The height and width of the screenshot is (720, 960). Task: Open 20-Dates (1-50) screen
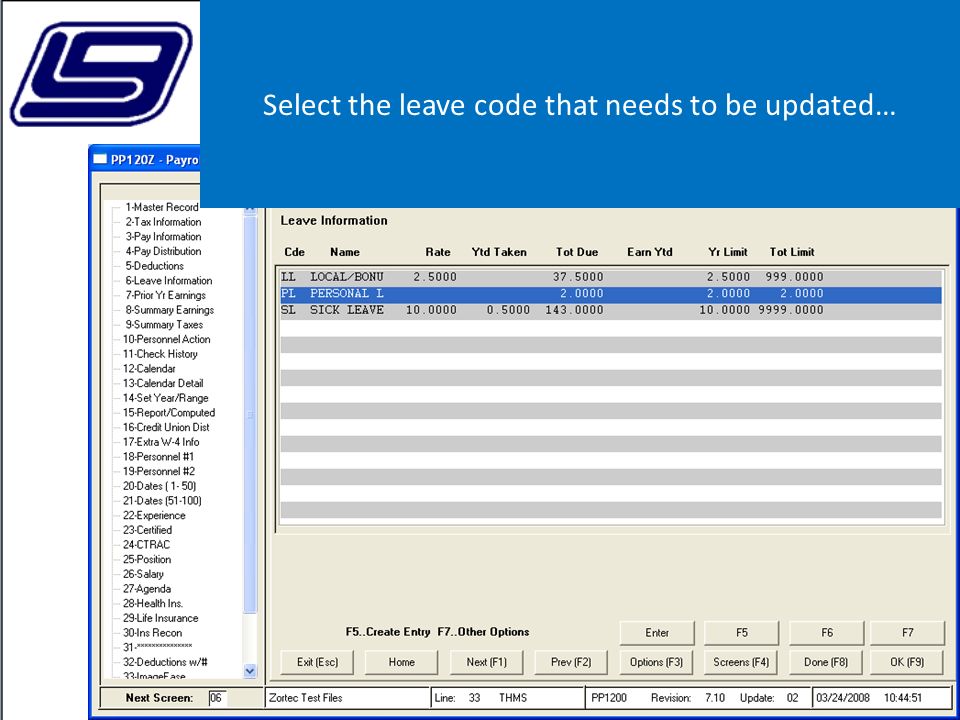tap(159, 487)
